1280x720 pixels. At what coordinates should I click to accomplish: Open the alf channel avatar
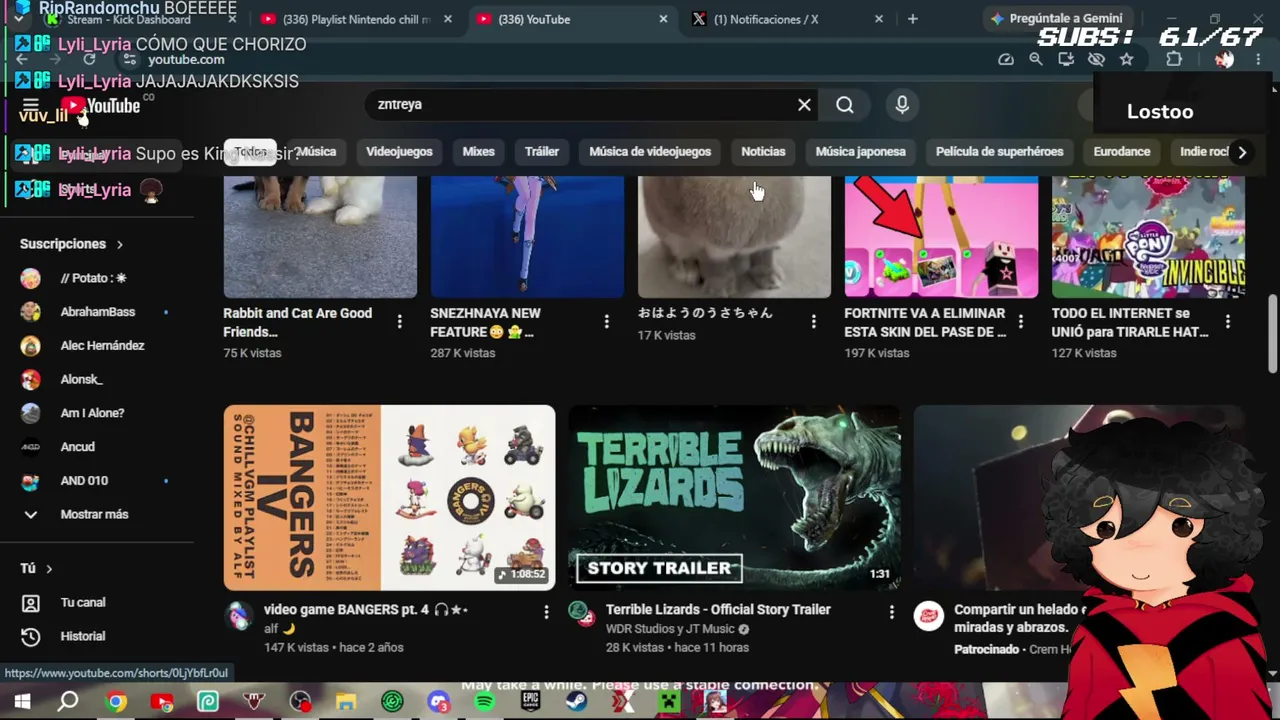[238, 615]
